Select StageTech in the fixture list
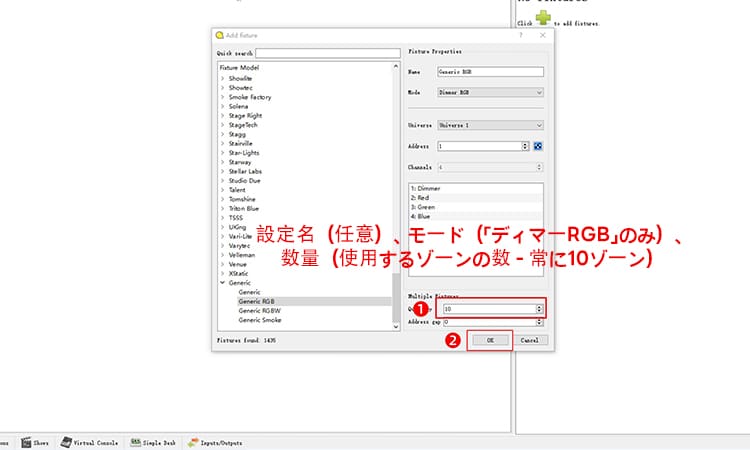The height and width of the screenshot is (450, 750). click(x=243, y=125)
